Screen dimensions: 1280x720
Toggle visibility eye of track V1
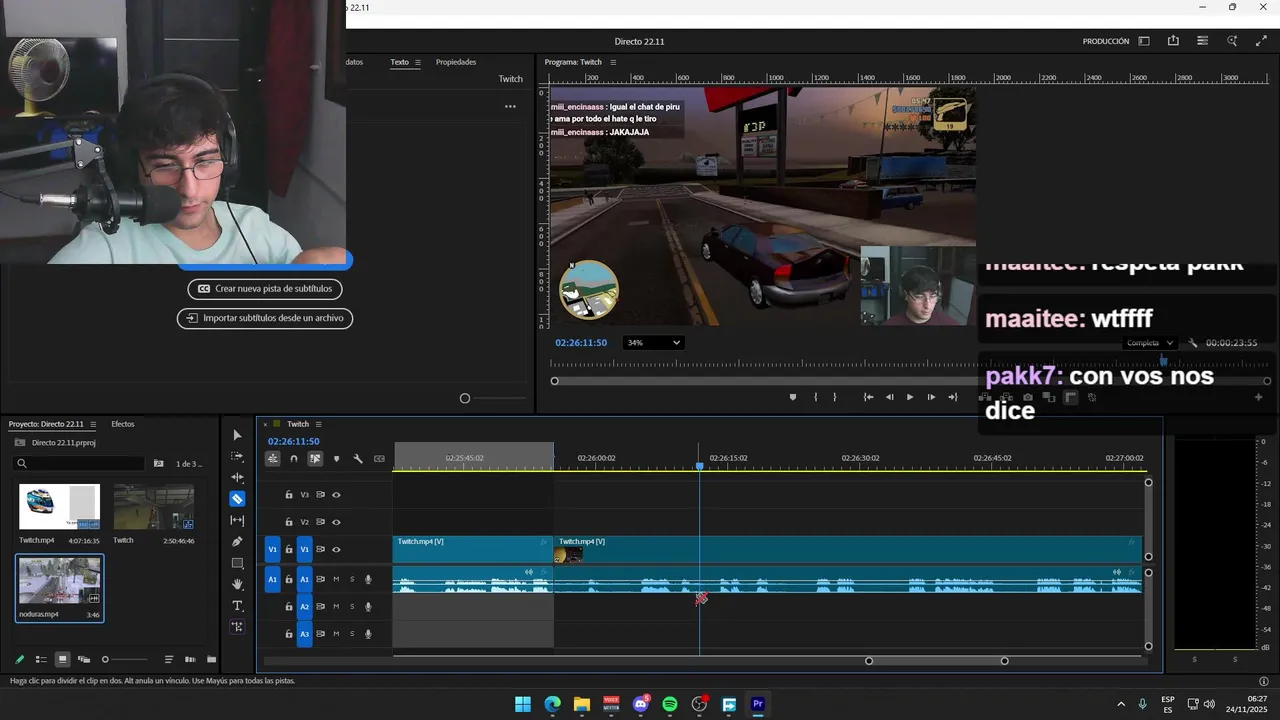[x=336, y=549]
